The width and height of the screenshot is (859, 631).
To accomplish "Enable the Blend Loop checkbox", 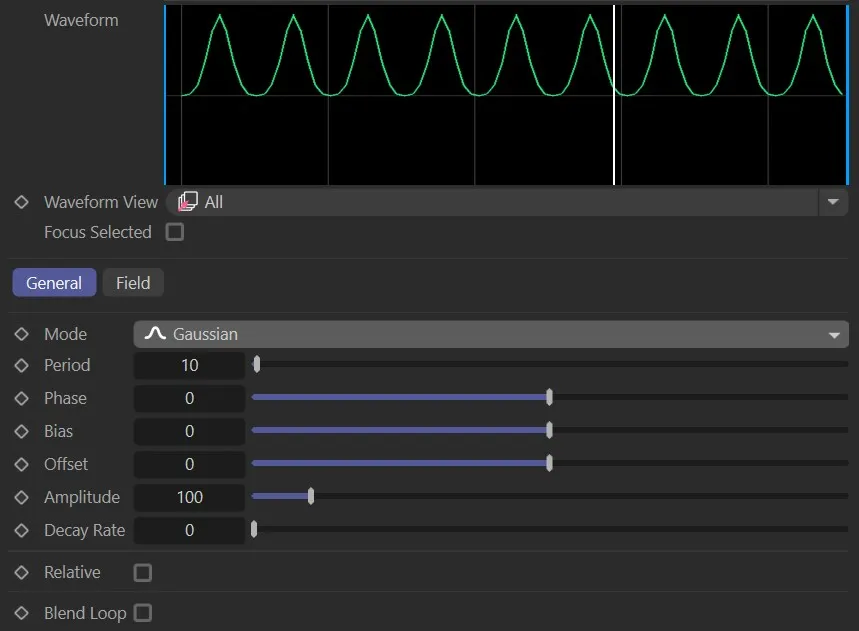I will pyautogui.click(x=143, y=613).
